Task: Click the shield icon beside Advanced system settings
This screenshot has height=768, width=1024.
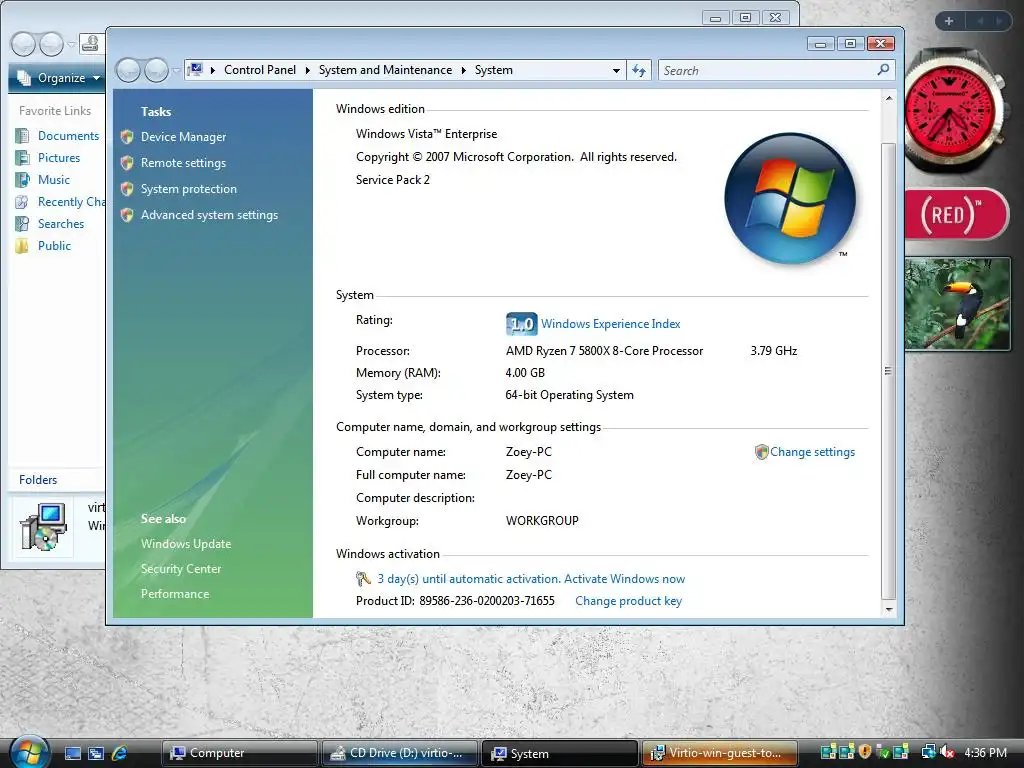Action: click(127, 215)
